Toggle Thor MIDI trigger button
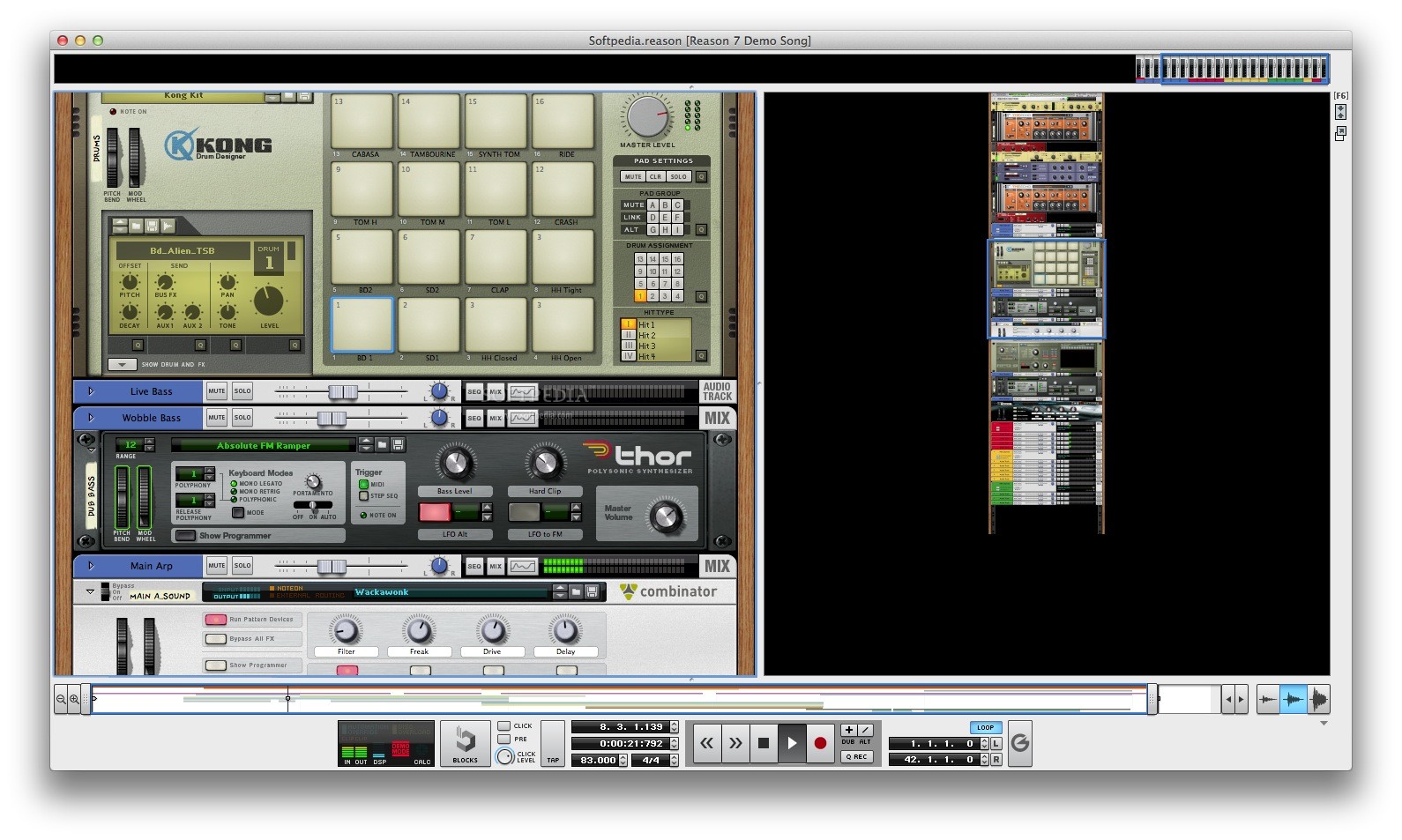Screen dimensions: 1402x840 [x=363, y=484]
